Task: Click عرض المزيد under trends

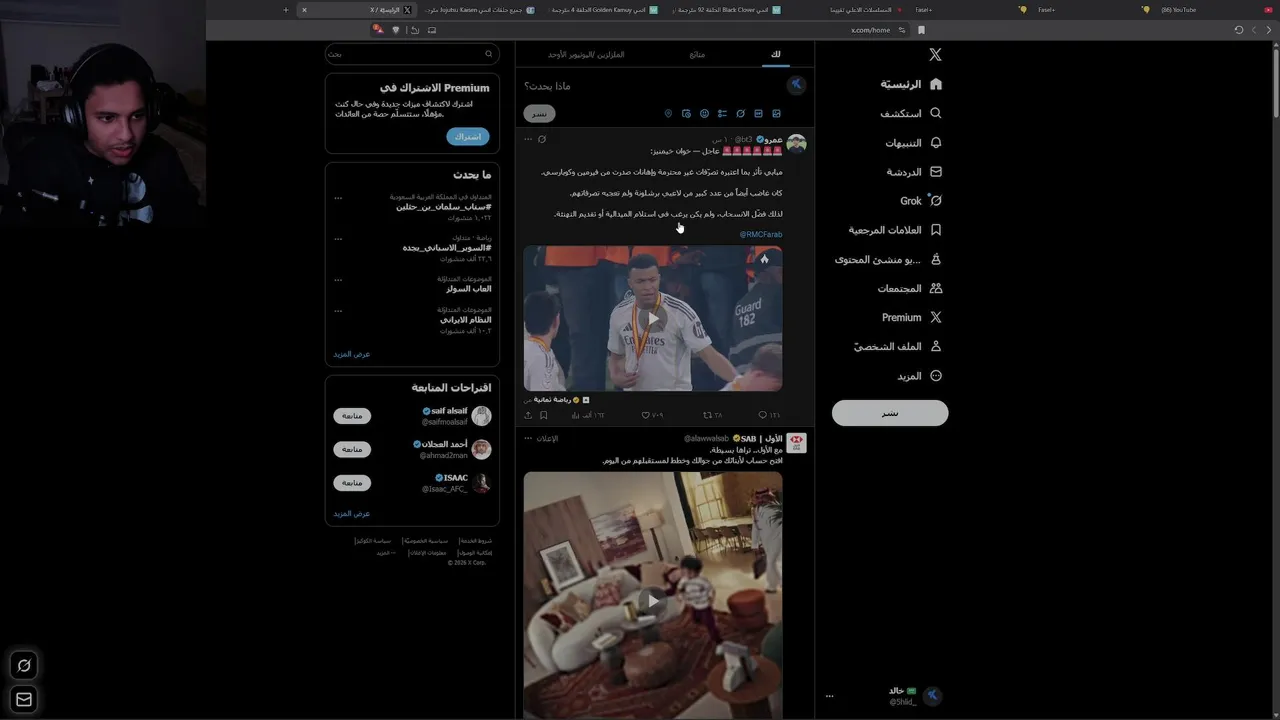Action: pyautogui.click(x=352, y=354)
